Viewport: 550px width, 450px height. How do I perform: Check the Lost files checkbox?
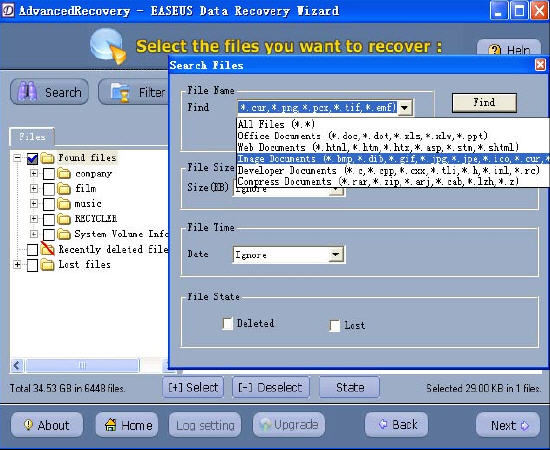click(x=32, y=265)
